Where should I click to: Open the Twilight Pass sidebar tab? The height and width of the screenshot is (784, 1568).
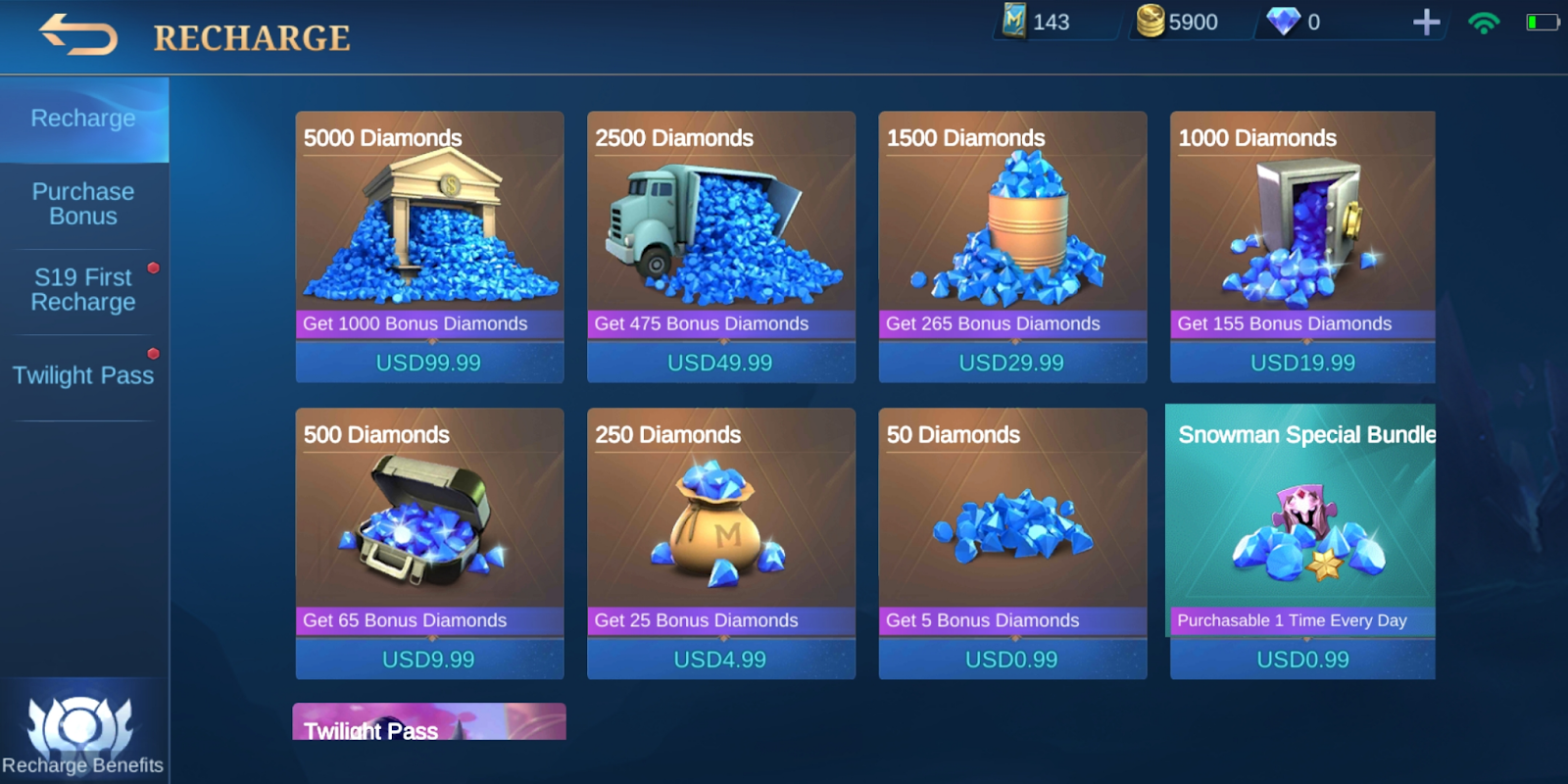coord(84,375)
